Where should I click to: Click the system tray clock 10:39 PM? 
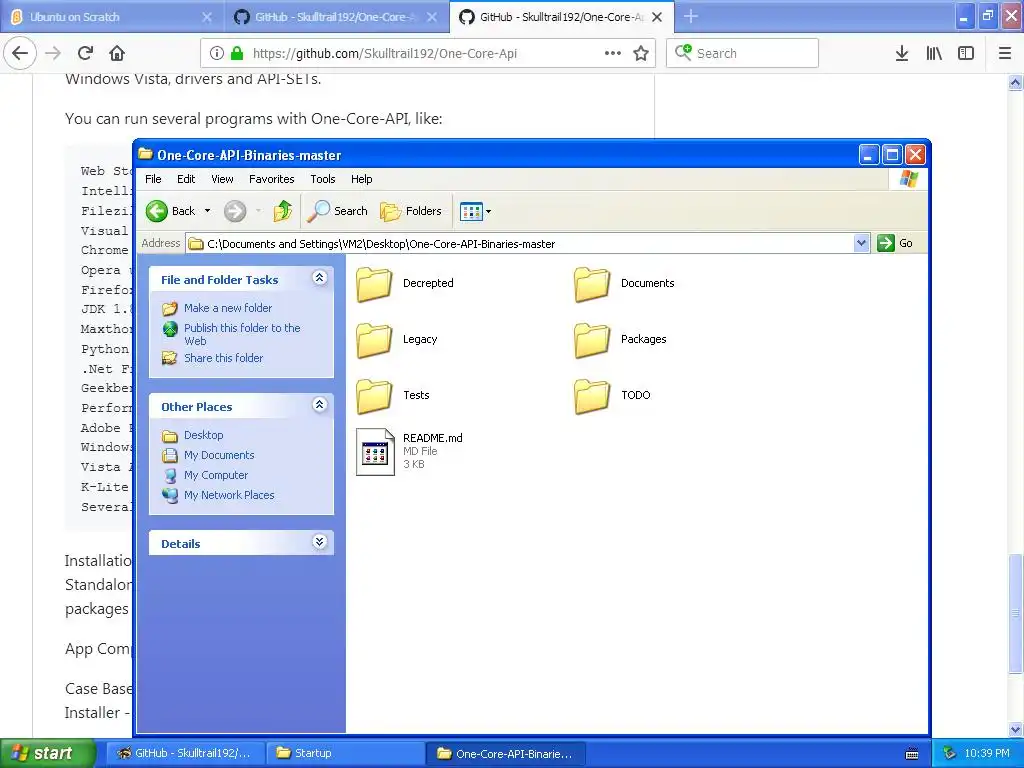[x=987, y=753]
